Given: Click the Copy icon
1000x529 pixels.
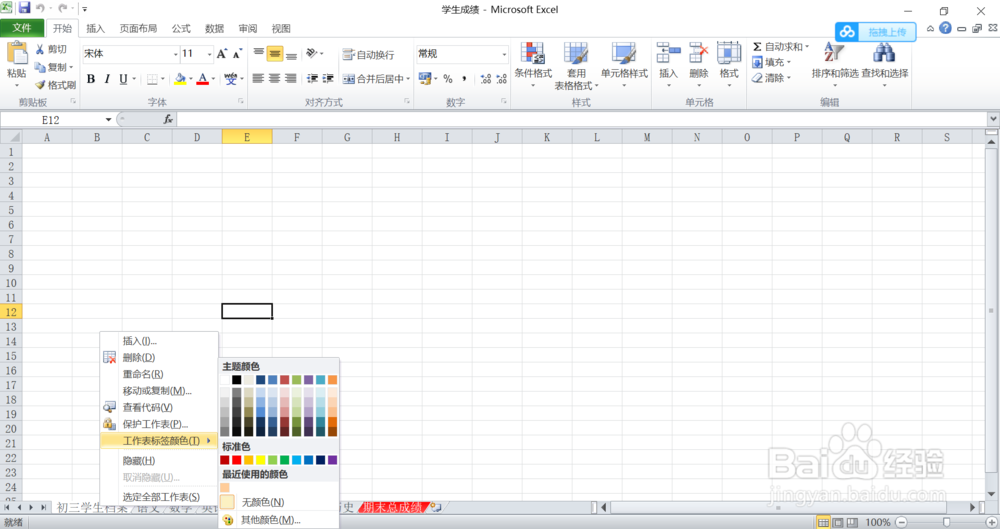Looking at the screenshot, I should pos(40,67).
